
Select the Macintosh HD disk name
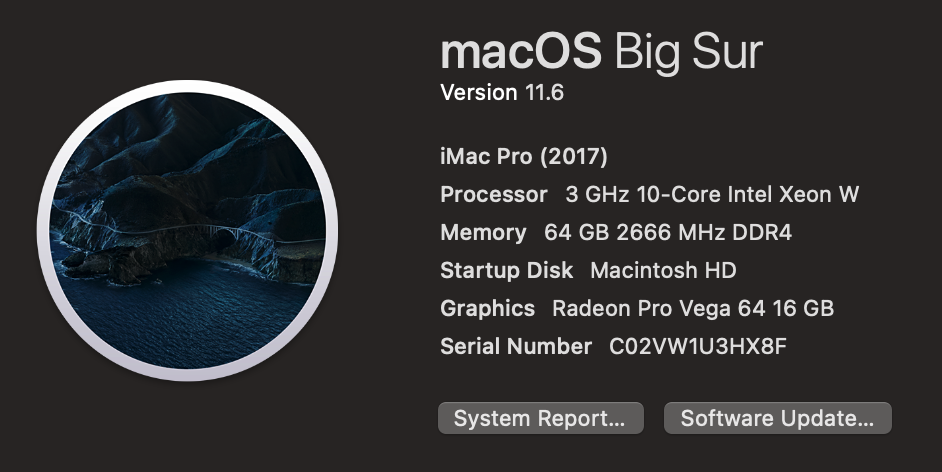663,271
